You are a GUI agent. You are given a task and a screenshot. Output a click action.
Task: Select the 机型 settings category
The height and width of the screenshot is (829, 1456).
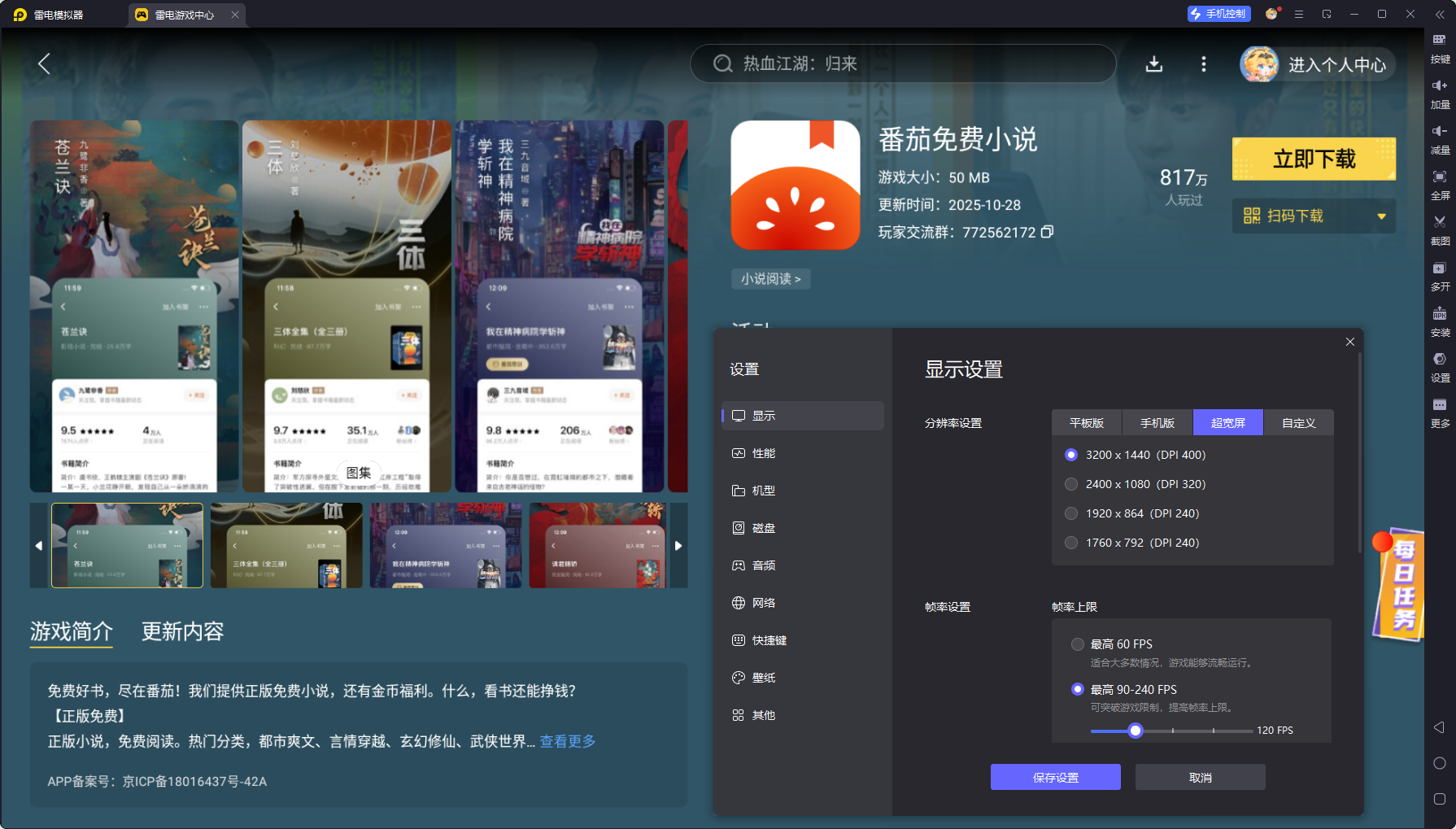tap(765, 491)
